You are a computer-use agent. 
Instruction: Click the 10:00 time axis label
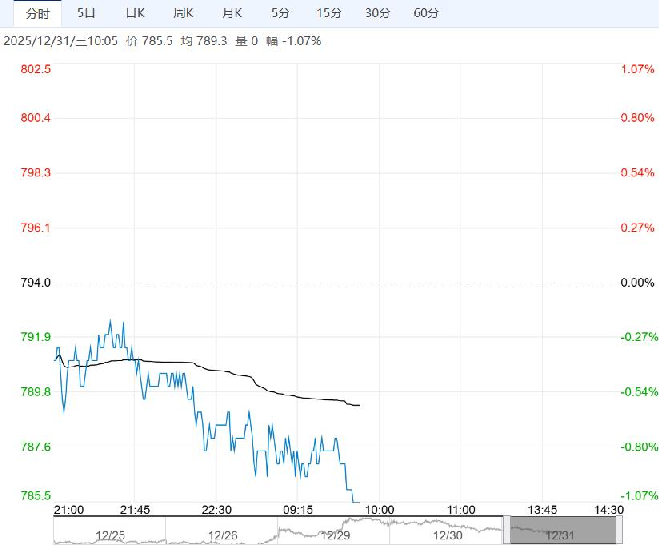click(x=377, y=509)
